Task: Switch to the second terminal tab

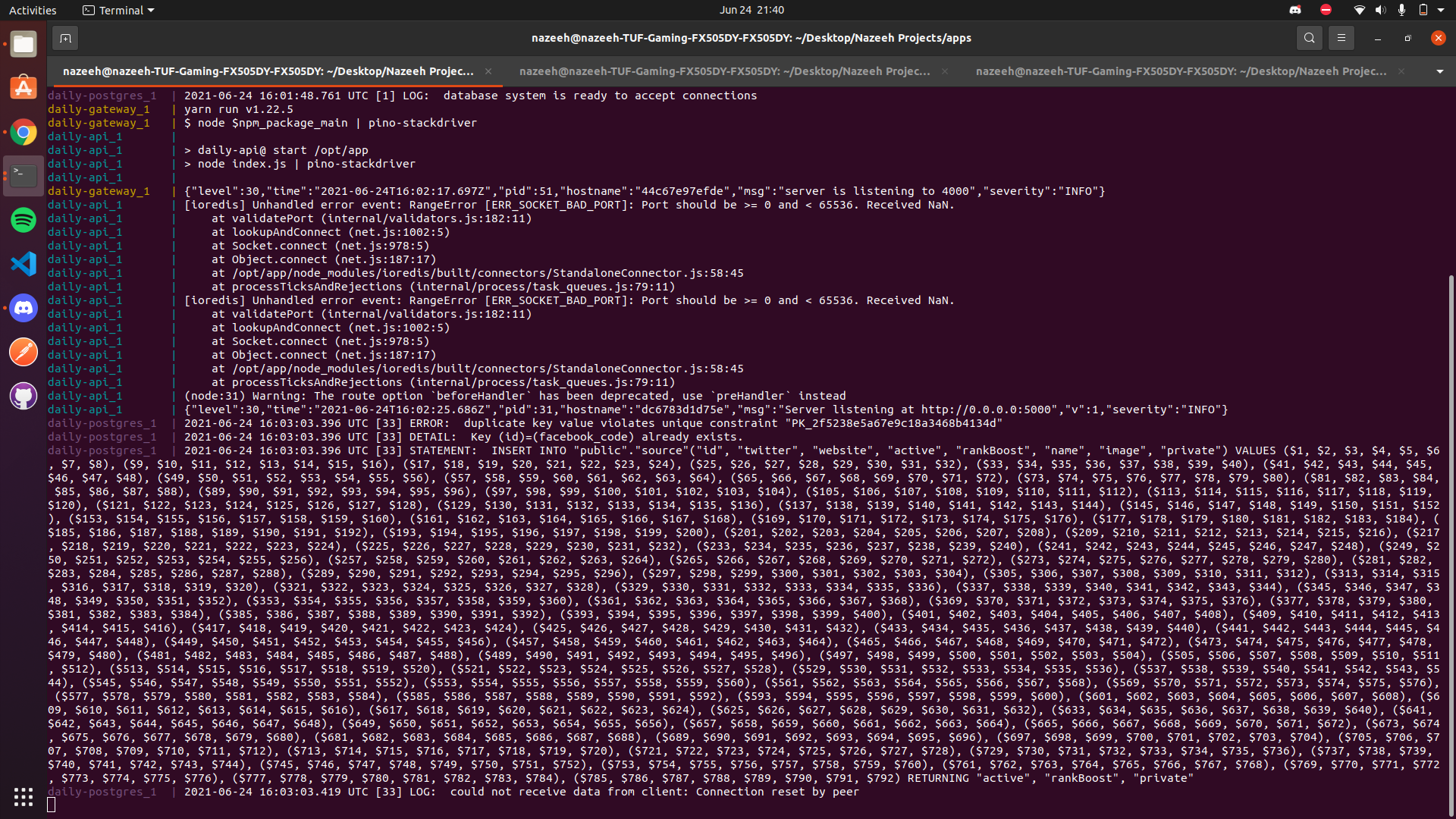Action: [x=724, y=71]
